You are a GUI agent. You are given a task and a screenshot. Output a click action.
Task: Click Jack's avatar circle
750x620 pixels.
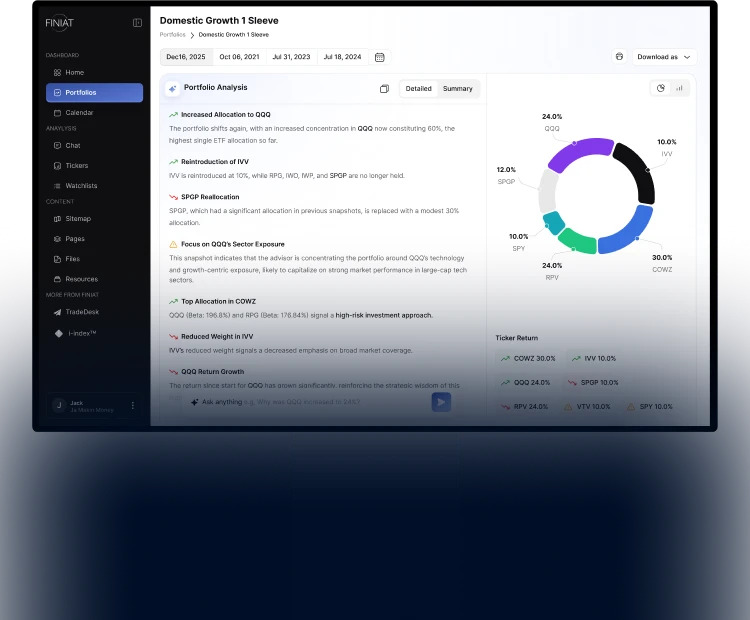(59, 406)
